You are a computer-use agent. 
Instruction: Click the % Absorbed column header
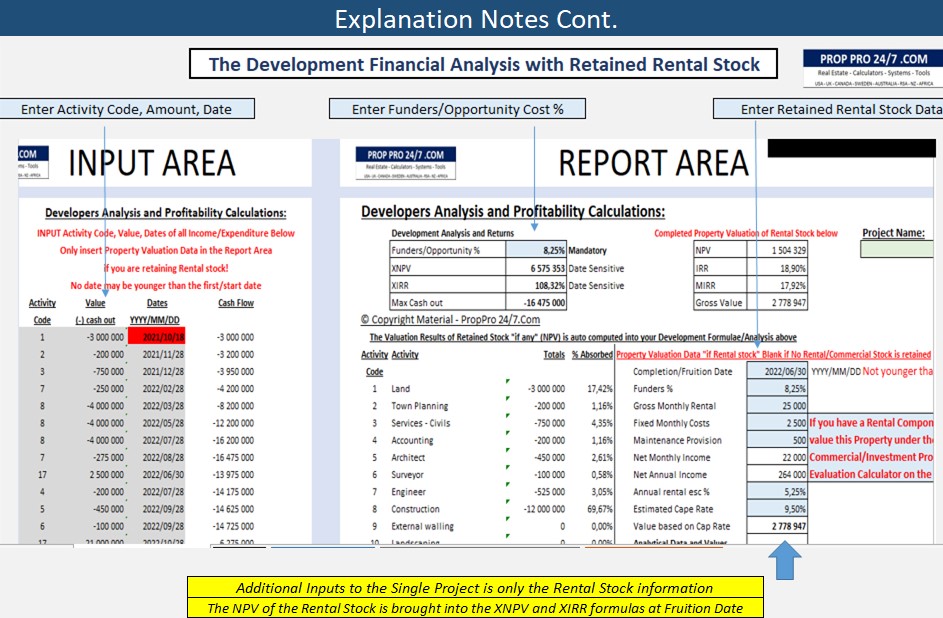click(592, 355)
